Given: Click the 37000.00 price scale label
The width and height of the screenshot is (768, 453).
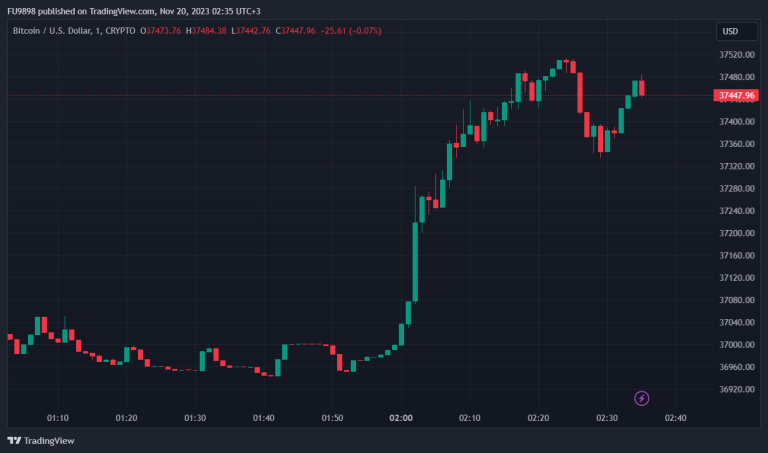Looking at the screenshot, I should (x=735, y=345).
